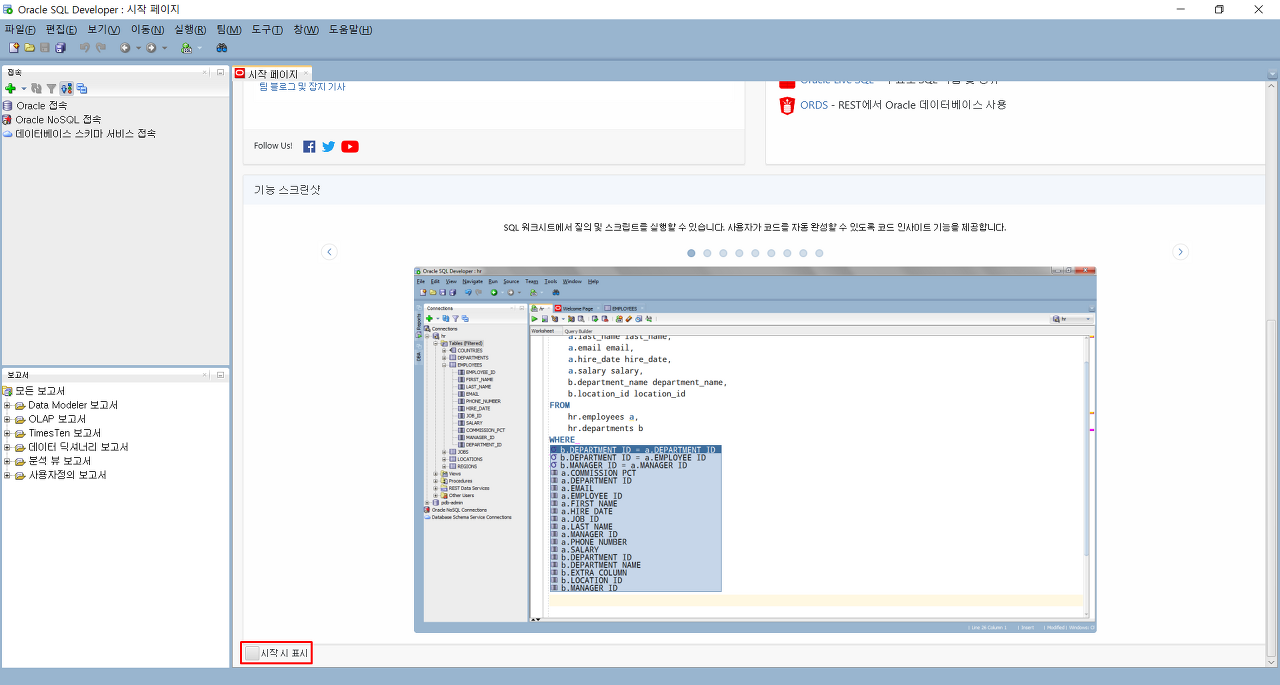Image resolution: width=1280 pixels, height=685 pixels.
Task: Close the 보고서 panel with its X icon
Action: coord(204,375)
